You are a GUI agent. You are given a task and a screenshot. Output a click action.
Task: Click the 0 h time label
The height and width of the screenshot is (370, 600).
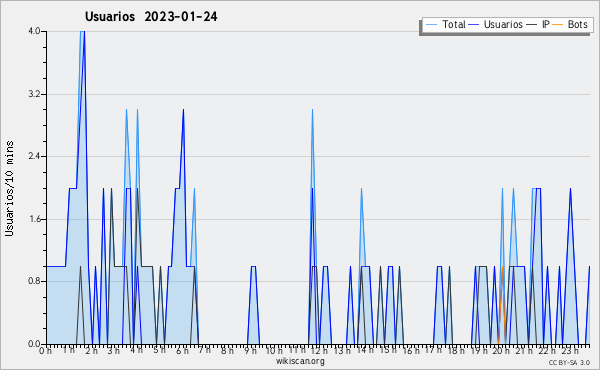(x=46, y=350)
